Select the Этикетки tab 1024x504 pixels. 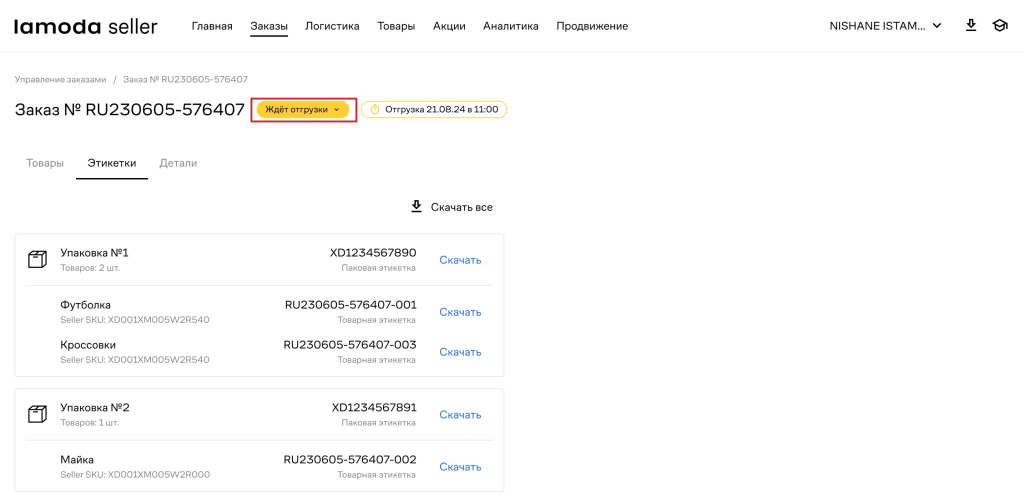coord(111,163)
